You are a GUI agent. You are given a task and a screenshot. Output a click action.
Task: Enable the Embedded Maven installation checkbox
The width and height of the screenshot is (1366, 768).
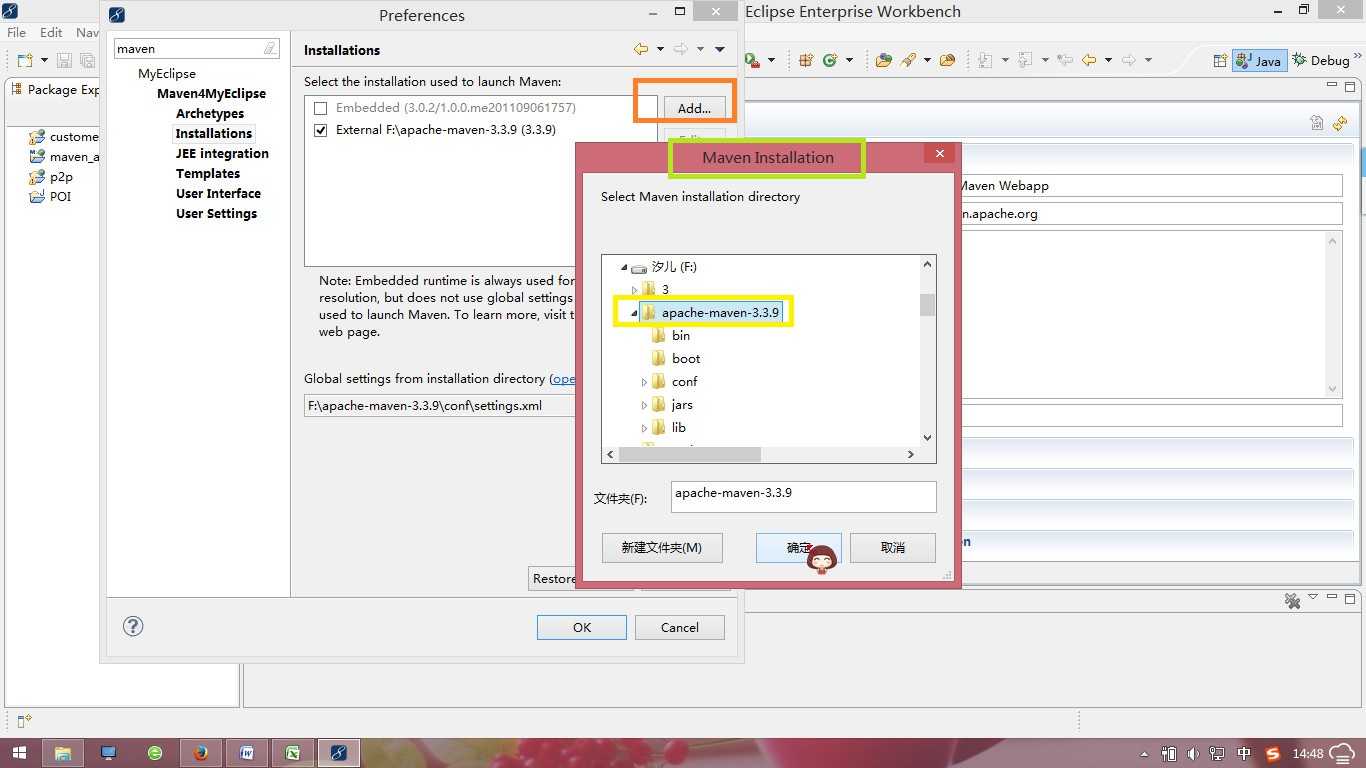click(321, 107)
